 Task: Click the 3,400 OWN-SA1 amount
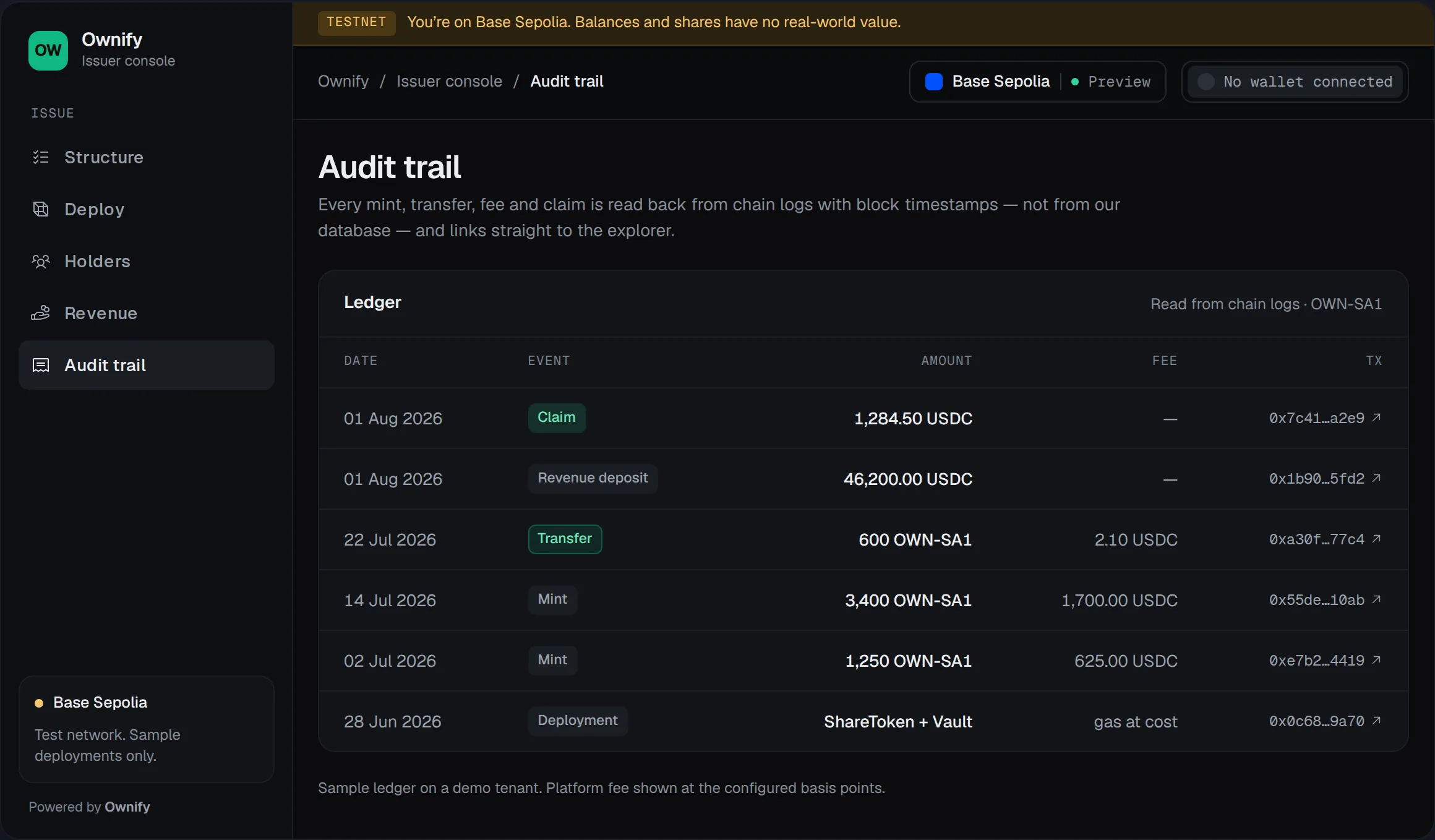(909, 600)
